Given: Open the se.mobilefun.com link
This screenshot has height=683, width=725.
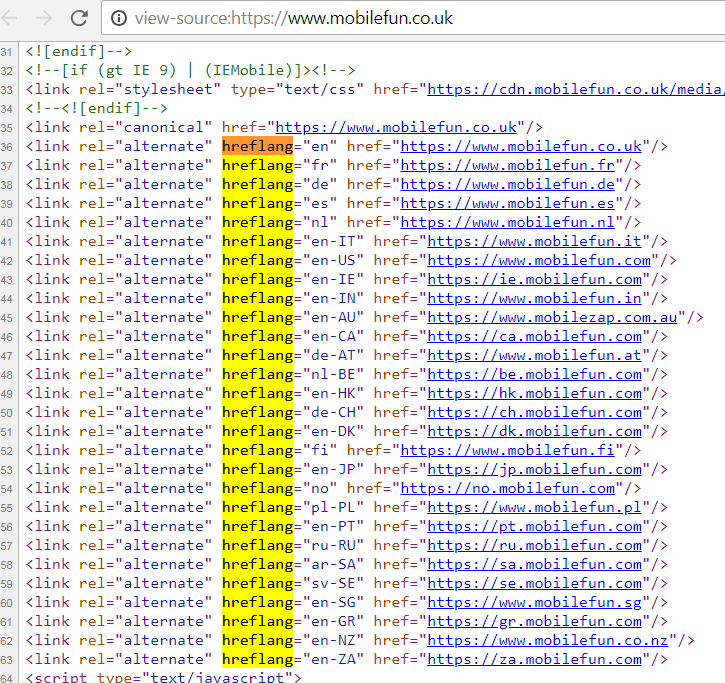Looking at the screenshot, I should pyautogui.click(x=535, y=583).
